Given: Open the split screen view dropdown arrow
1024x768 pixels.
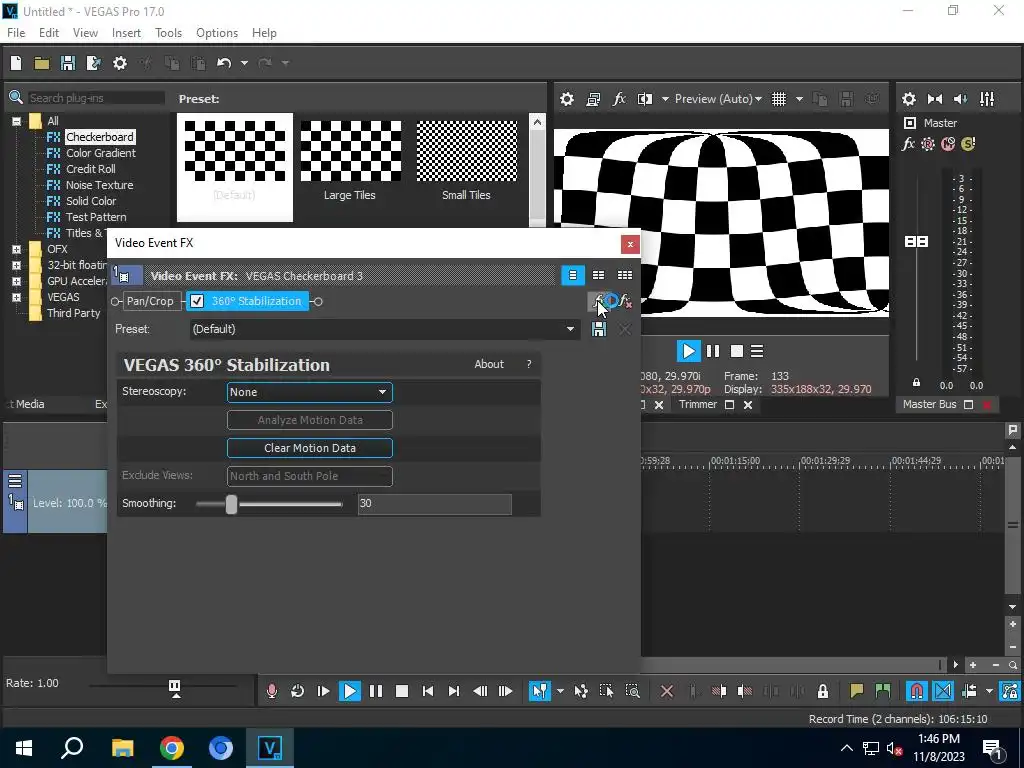Looking at the screenshot, I should tap(665, 99).
